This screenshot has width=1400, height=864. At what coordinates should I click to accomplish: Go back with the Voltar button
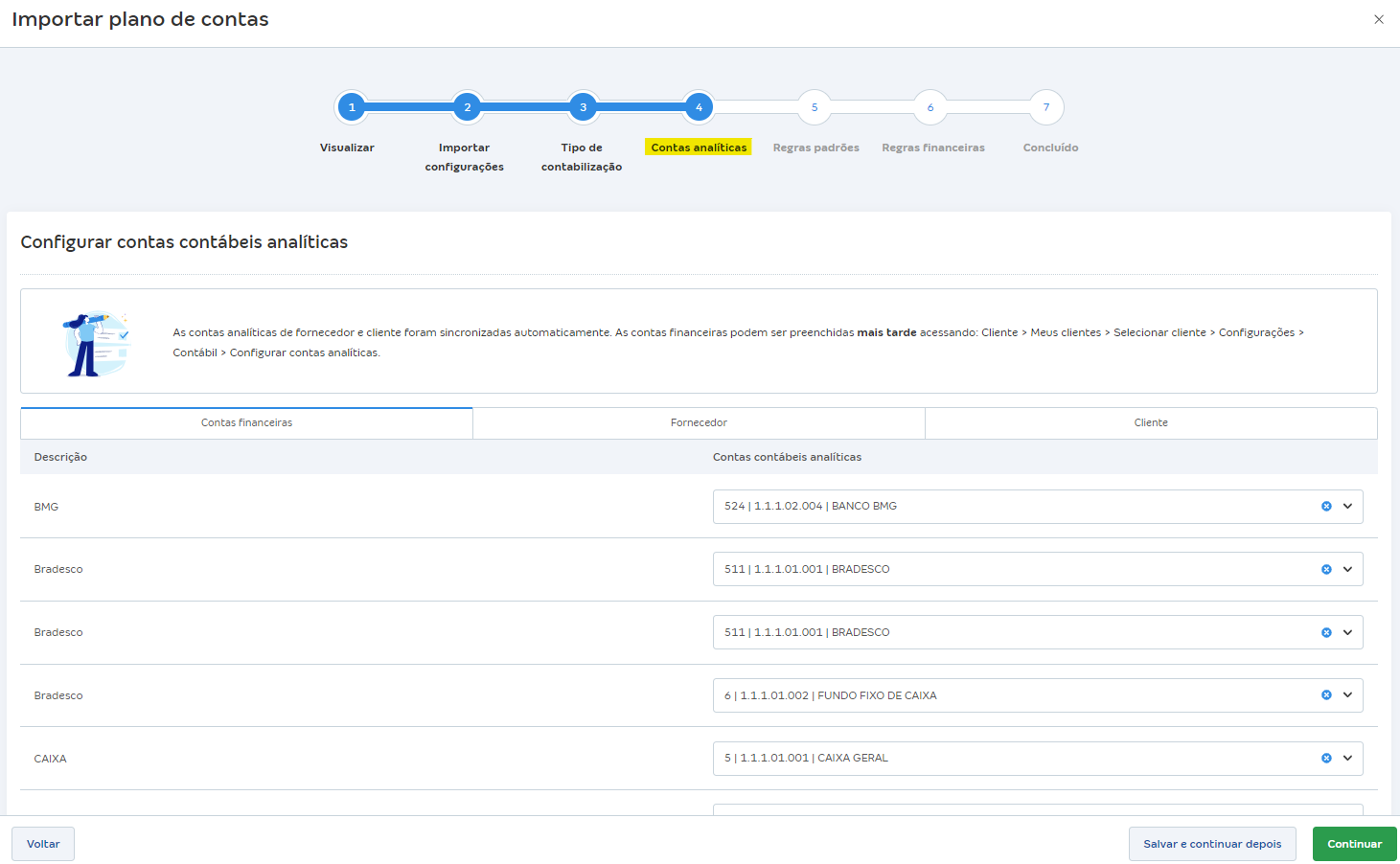pos(43,844)
